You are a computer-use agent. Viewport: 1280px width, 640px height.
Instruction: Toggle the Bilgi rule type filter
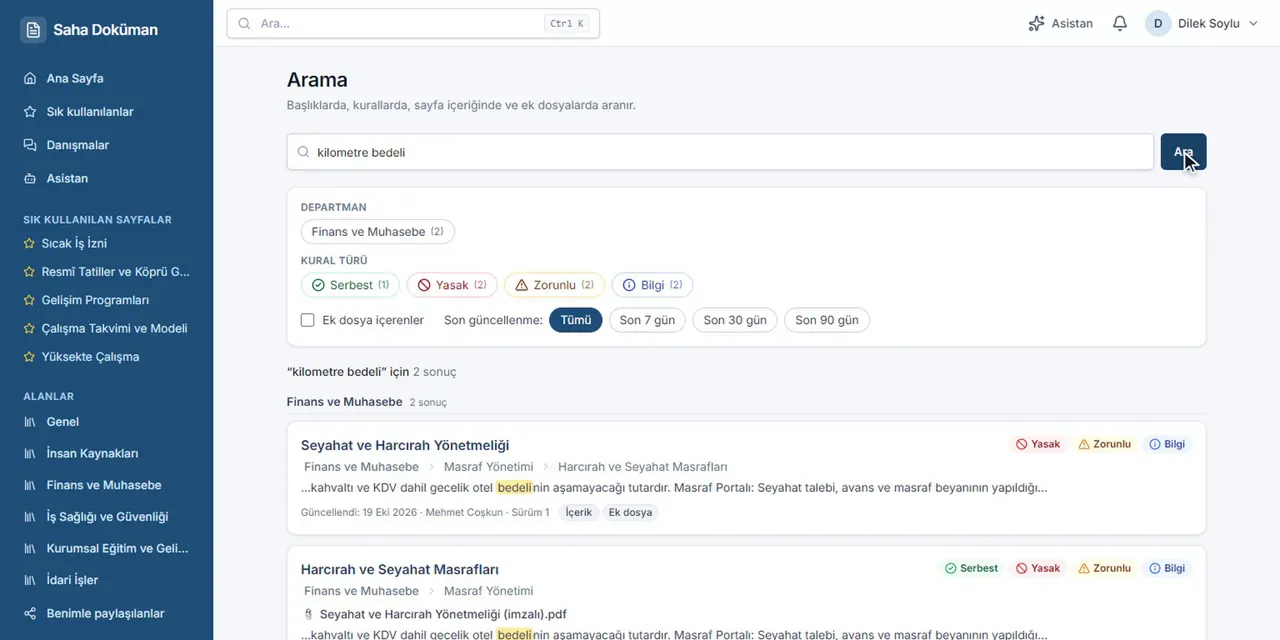pyautogui.click(x=652, y=285)
